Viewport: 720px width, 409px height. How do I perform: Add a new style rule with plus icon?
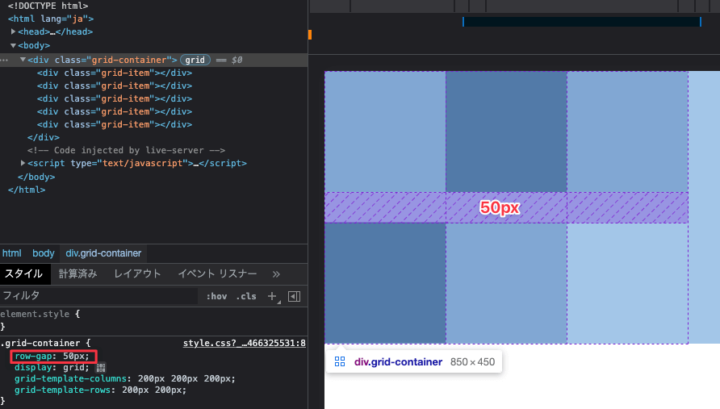(272, 297)
